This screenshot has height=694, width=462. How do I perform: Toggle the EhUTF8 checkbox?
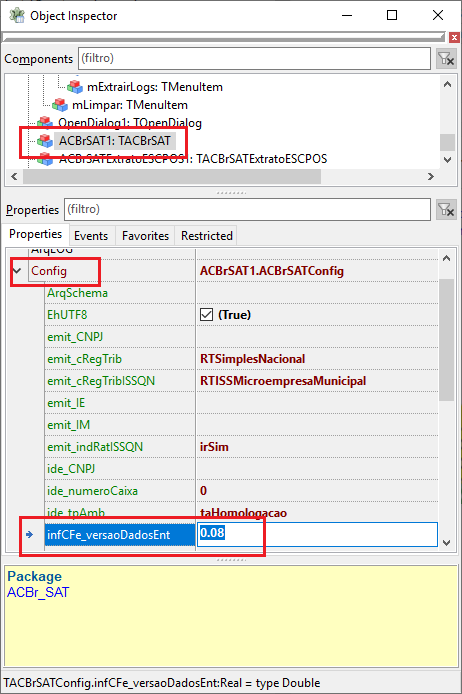pos(206,315)
